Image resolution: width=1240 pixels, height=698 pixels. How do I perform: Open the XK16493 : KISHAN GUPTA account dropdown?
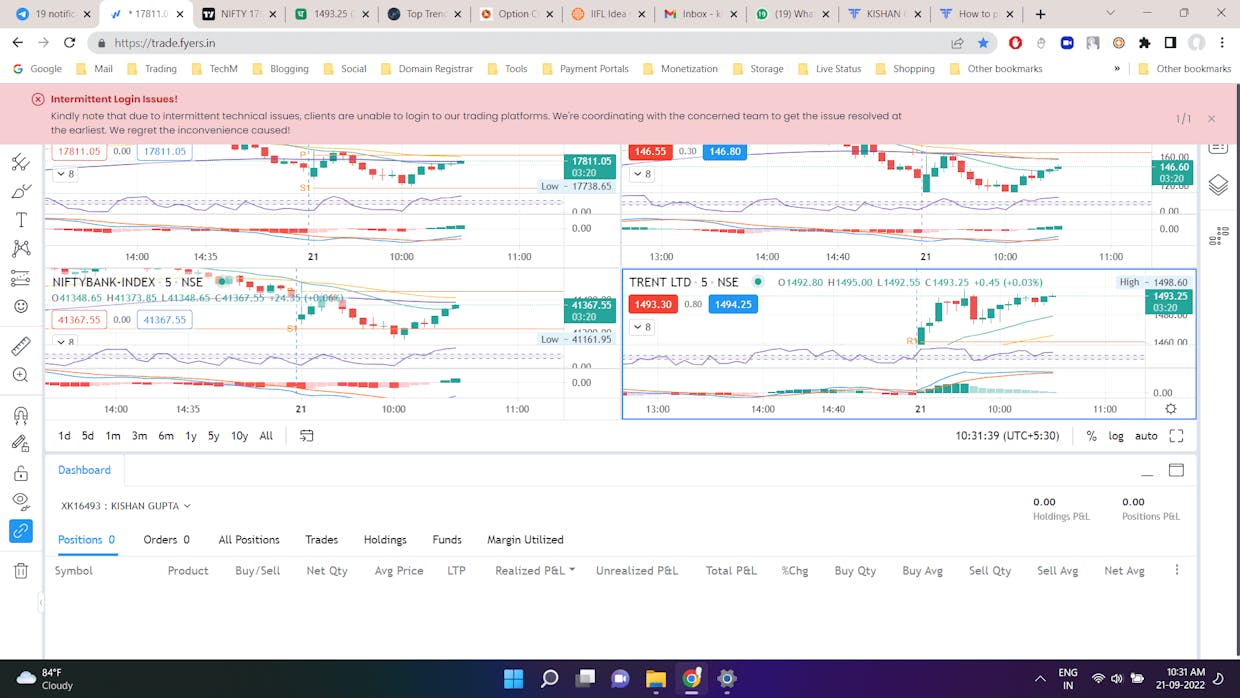[x=125, y=506]
